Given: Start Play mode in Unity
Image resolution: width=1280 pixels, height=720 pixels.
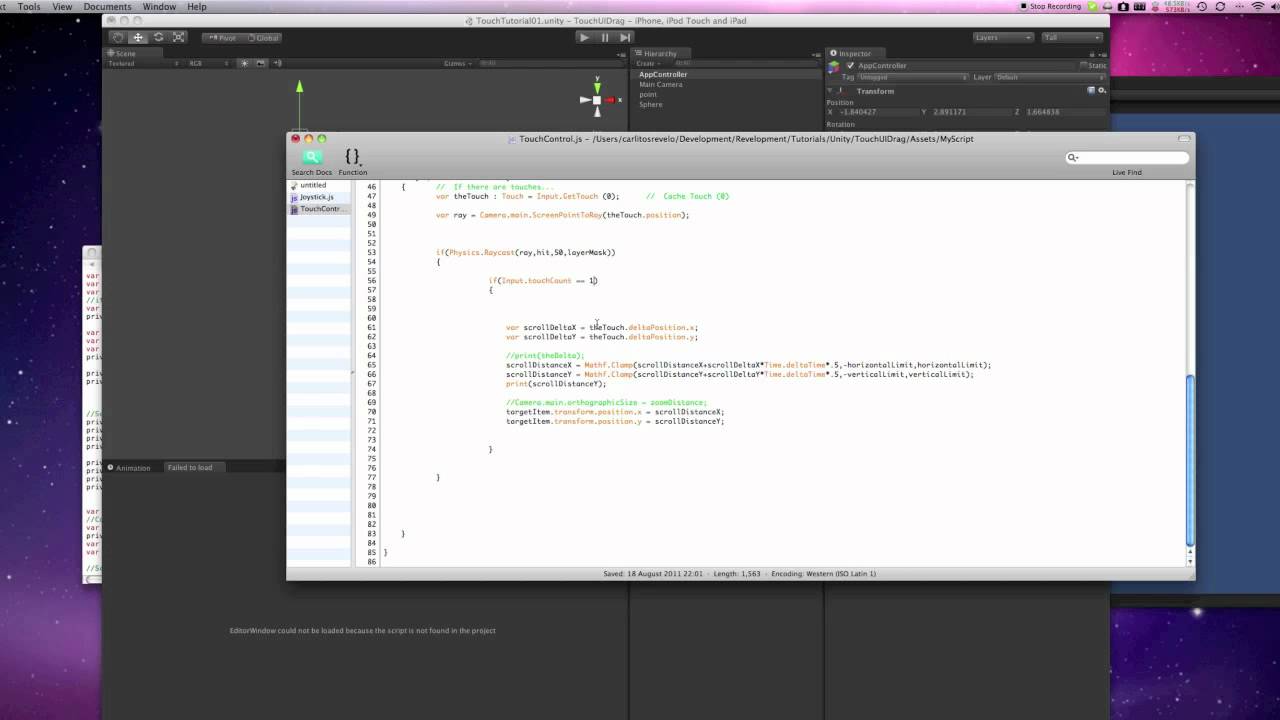Looking at the screenshot, I should tap(584, 37).
